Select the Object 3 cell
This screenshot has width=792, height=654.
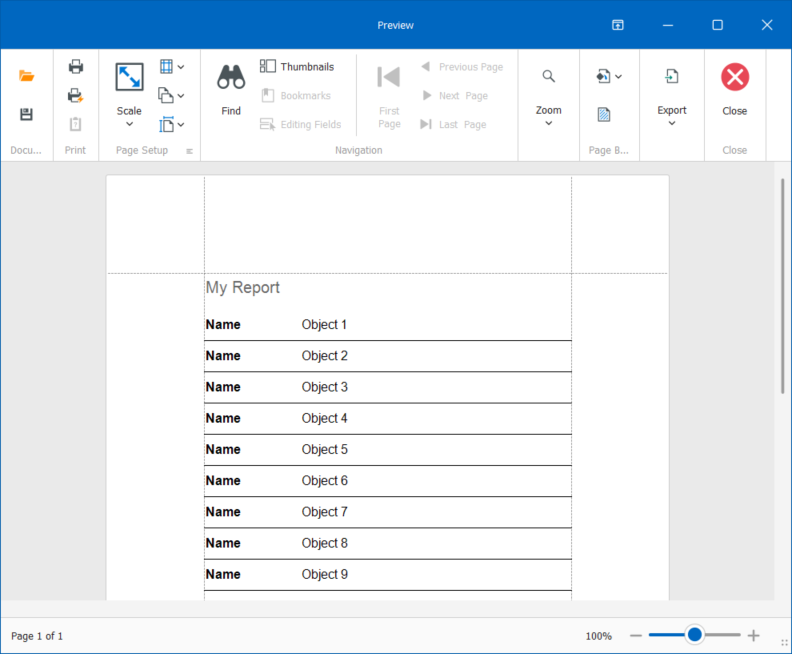[x=325, y=387]
